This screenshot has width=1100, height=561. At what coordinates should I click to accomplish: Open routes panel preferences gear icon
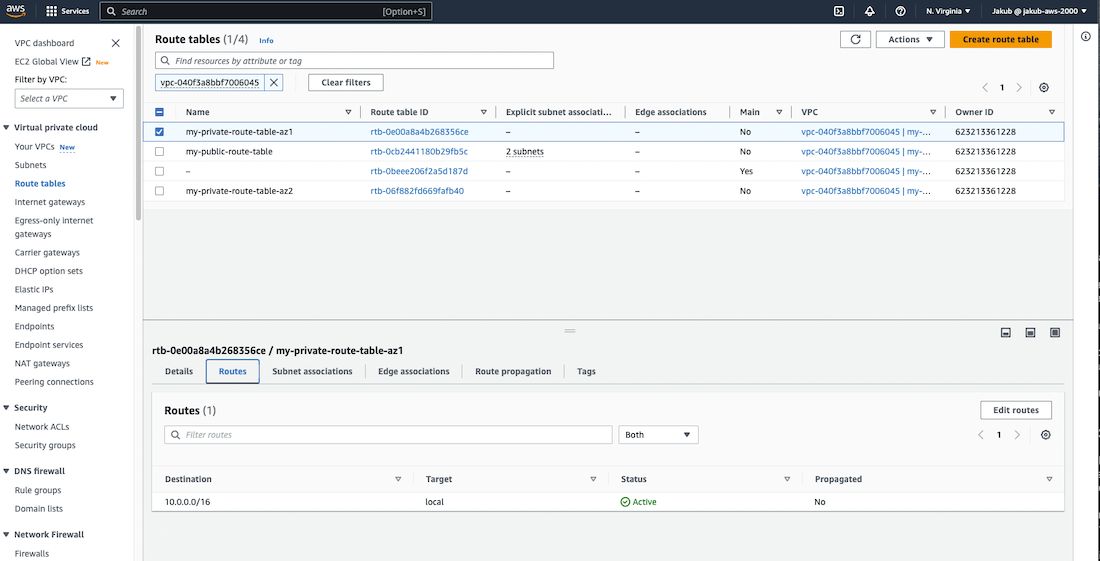[x=1045, y=435]
